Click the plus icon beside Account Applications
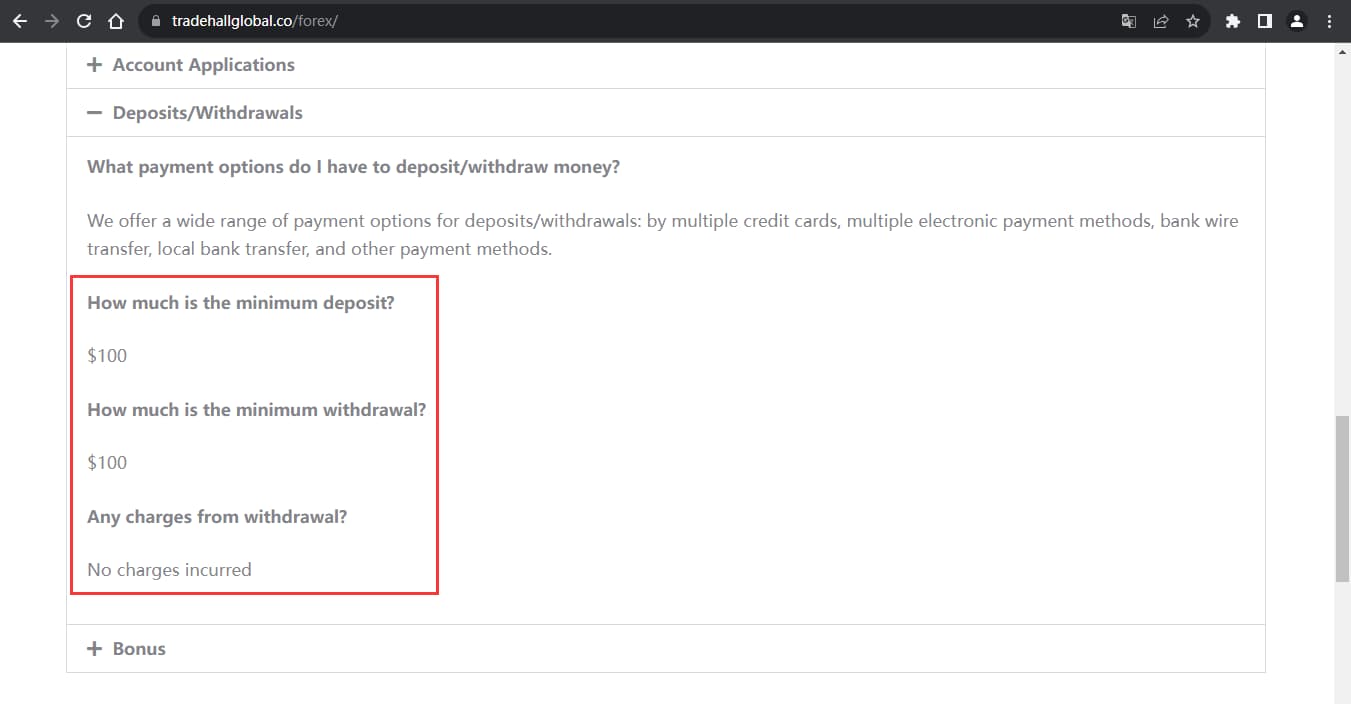1351x704 pixels. pyautogui.click(x=95, y=65)
